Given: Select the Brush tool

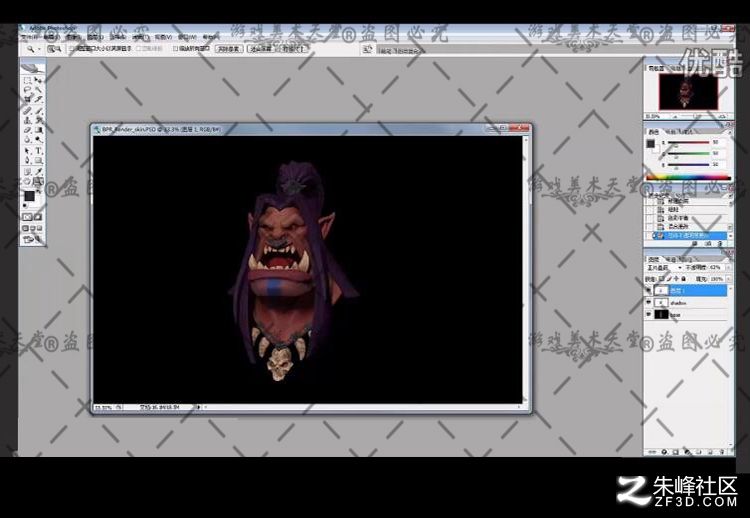Looking at the screenshot, I should coord(39,110).
